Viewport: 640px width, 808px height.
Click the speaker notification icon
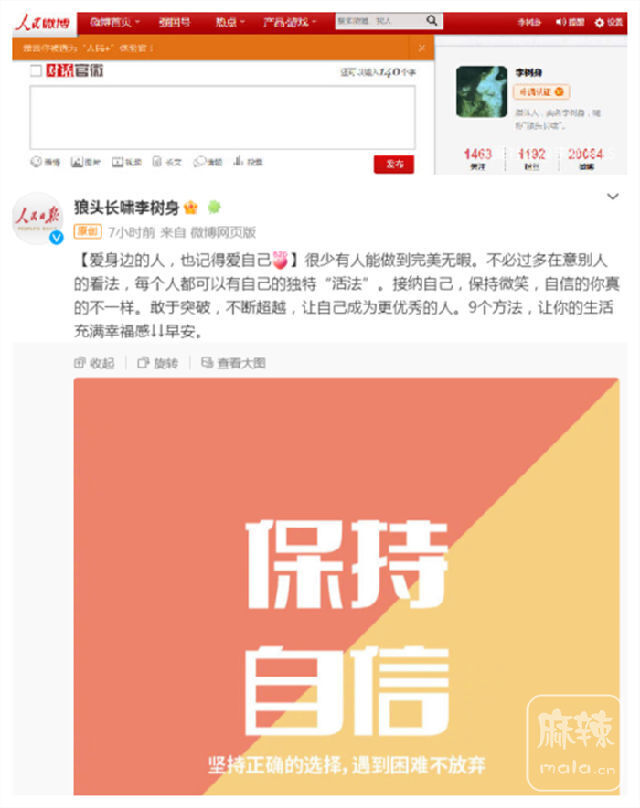[561, 22]
